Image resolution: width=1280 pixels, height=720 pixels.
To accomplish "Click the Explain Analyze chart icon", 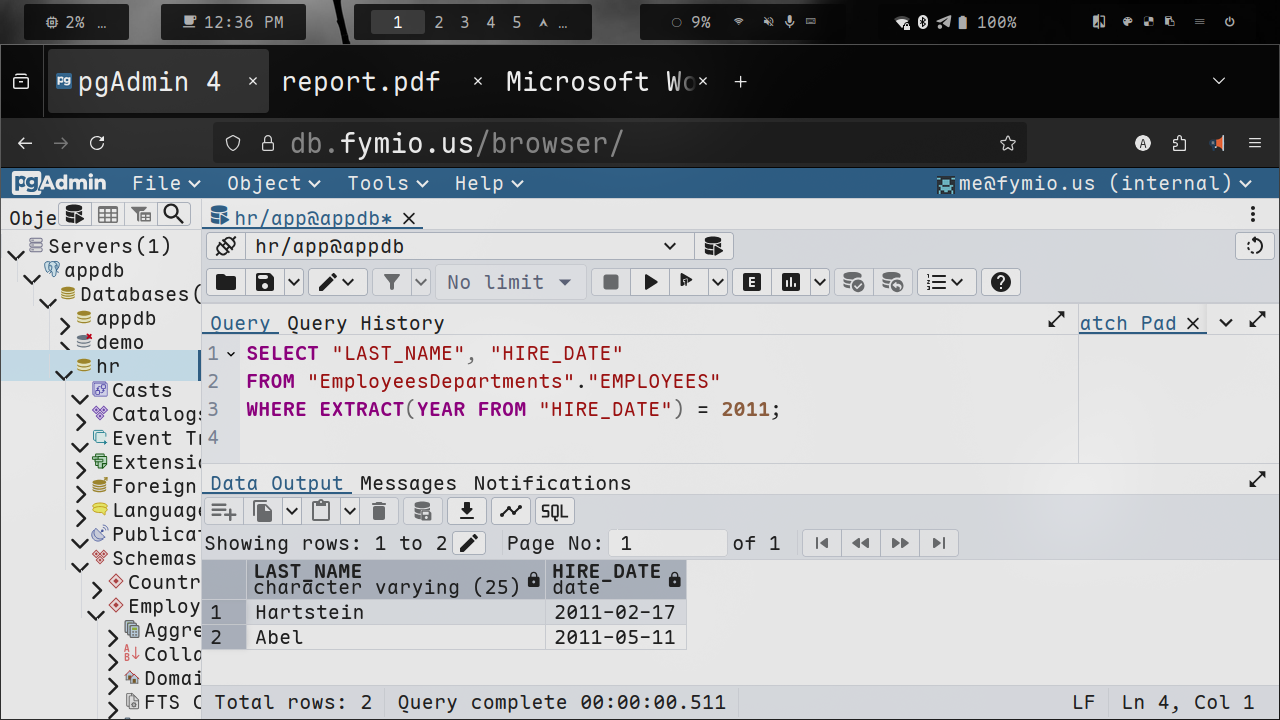I will click(791, 283).
